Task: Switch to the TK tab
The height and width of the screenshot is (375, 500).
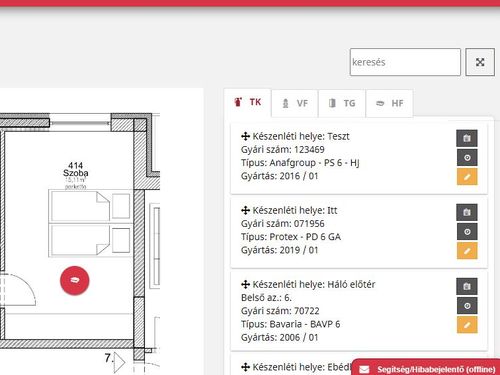Action: click(248, 102)
